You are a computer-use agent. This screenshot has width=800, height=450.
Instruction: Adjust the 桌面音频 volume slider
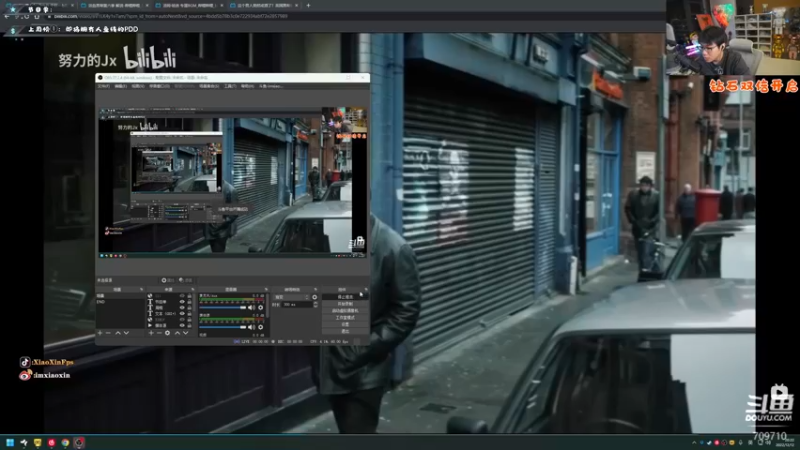click(x=223, y=327)
